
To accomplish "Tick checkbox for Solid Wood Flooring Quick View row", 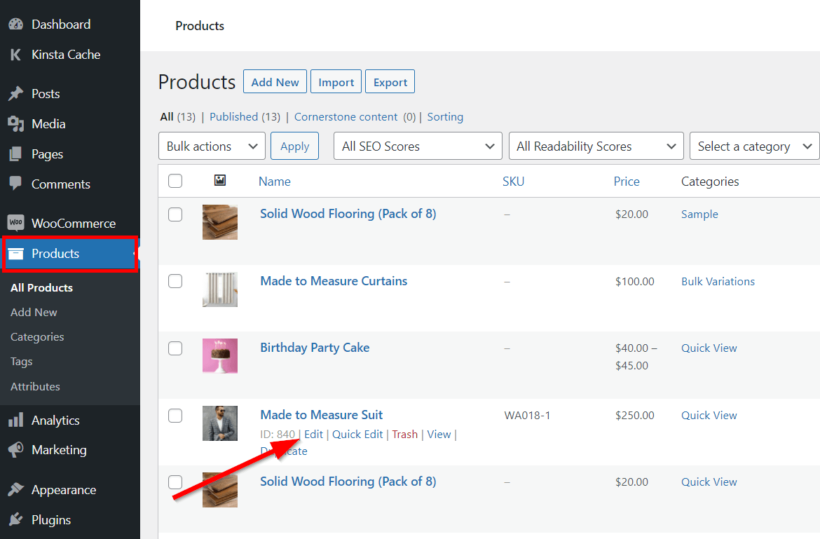I will click(x=175, y=482).
